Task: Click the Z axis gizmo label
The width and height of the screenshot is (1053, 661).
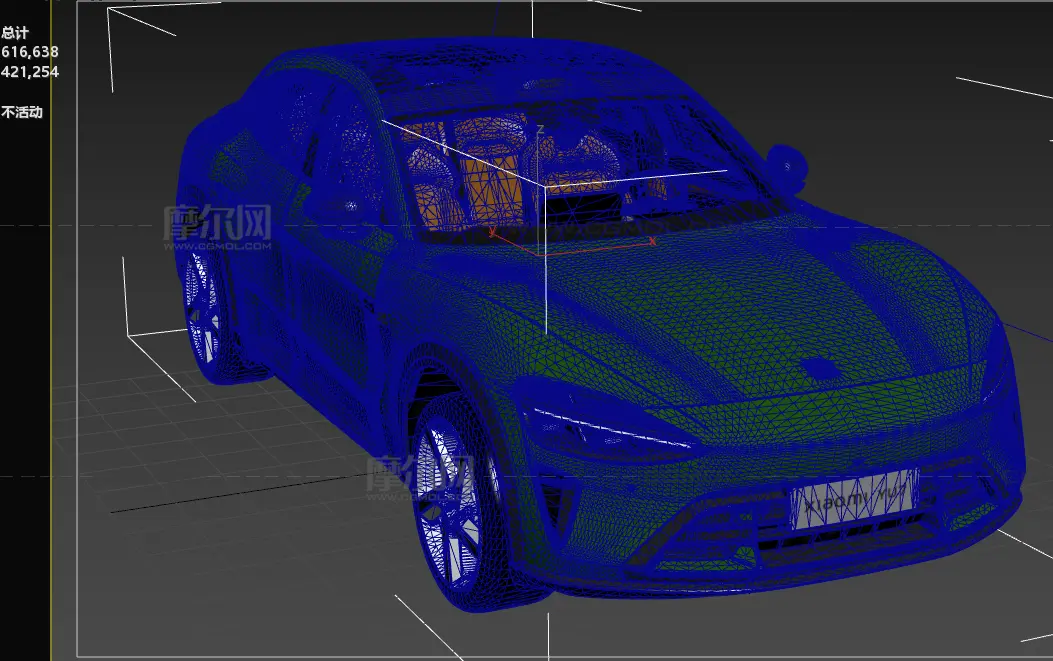Action: click(x=539, y=130)
